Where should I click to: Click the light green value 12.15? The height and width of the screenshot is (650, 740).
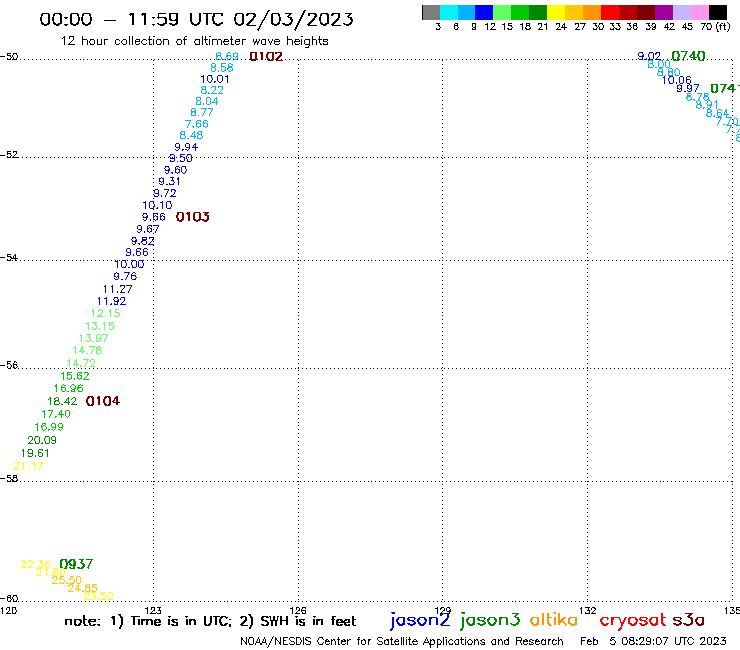coord(106,313)
